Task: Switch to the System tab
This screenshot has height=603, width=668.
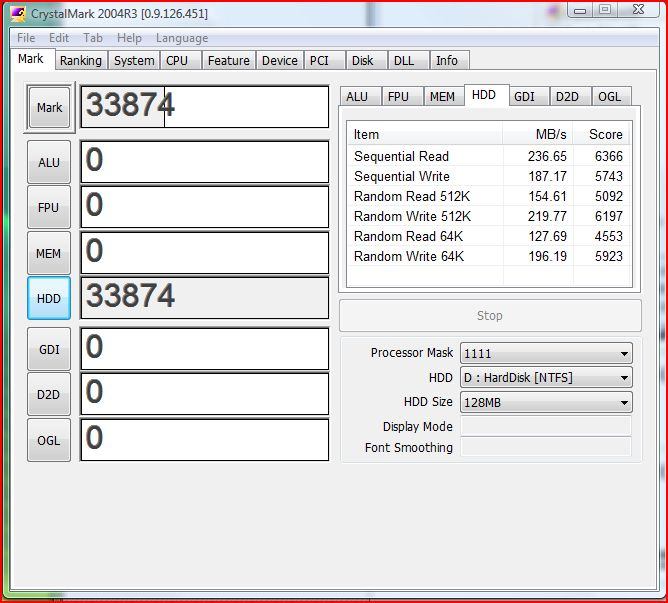Action: click(x=134, y=61)
